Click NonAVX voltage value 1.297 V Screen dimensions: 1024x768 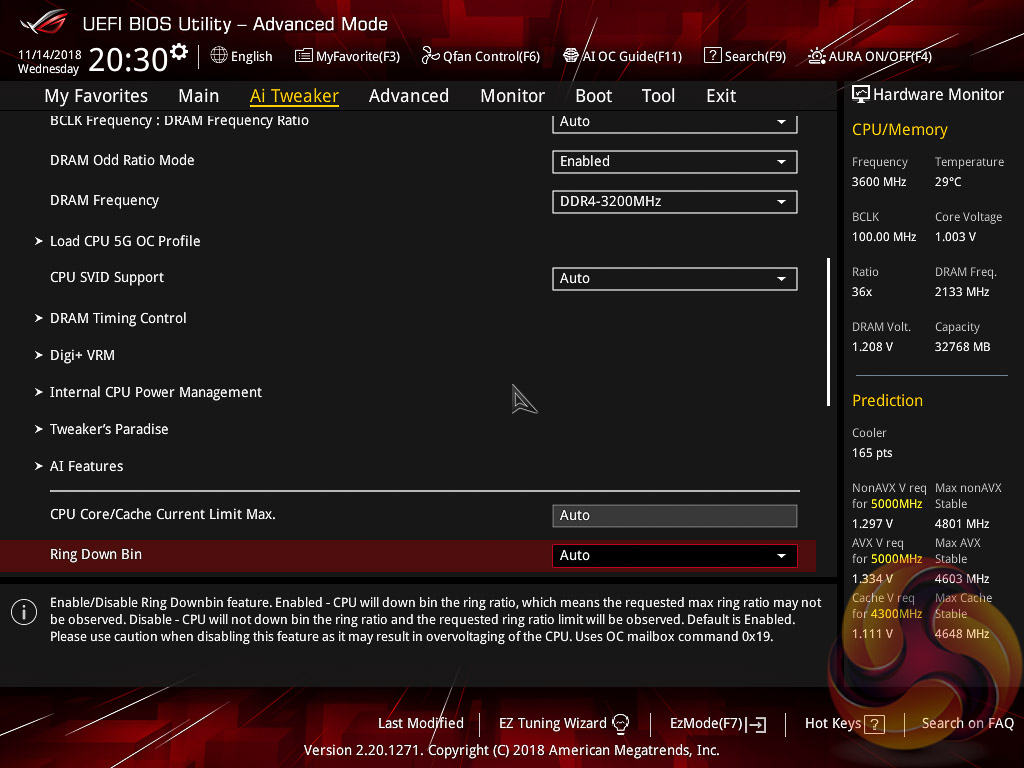tap(872, 524)
